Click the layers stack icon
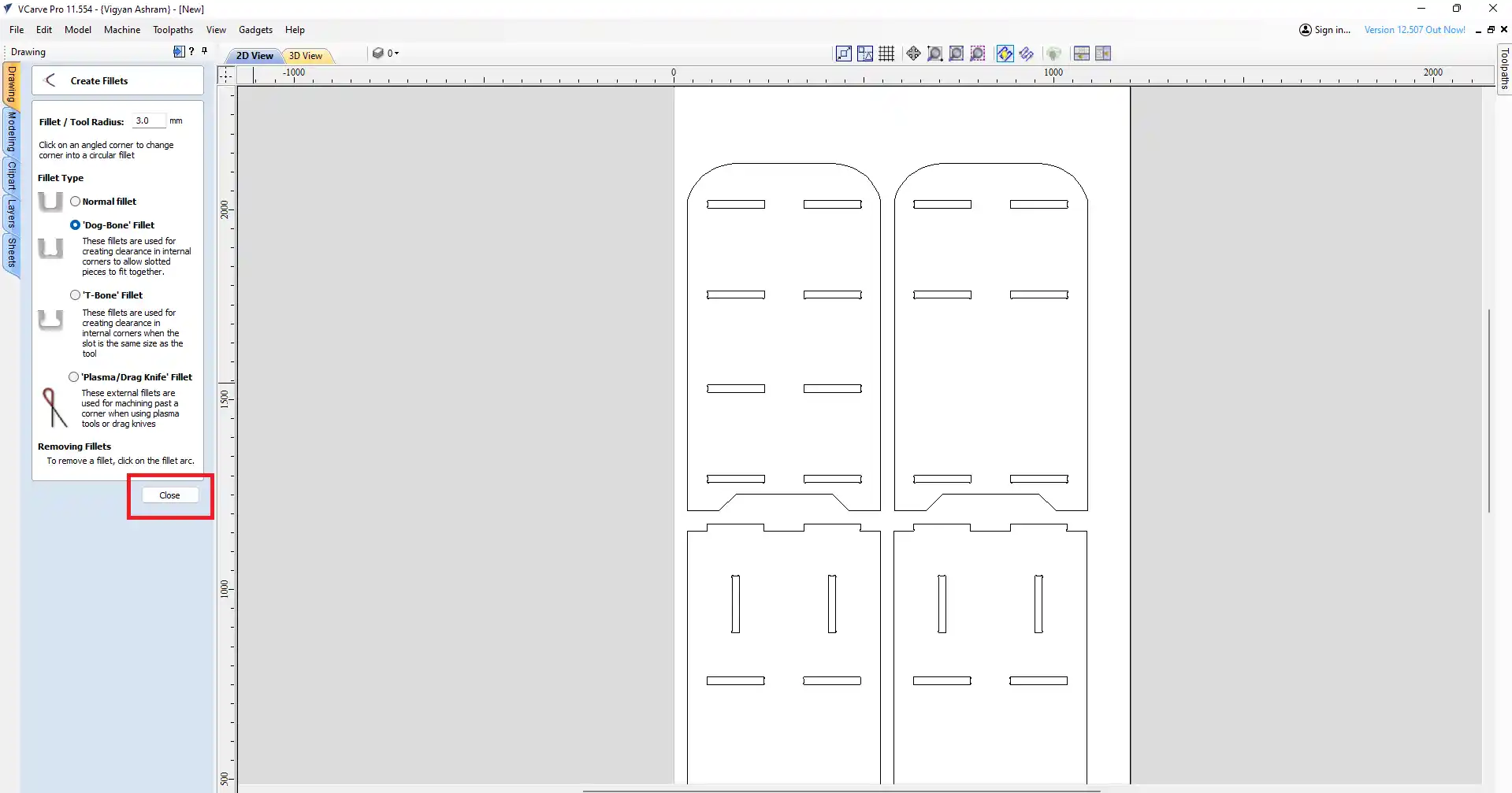The height and width of the screenshot is (793, 1512). 378,54
